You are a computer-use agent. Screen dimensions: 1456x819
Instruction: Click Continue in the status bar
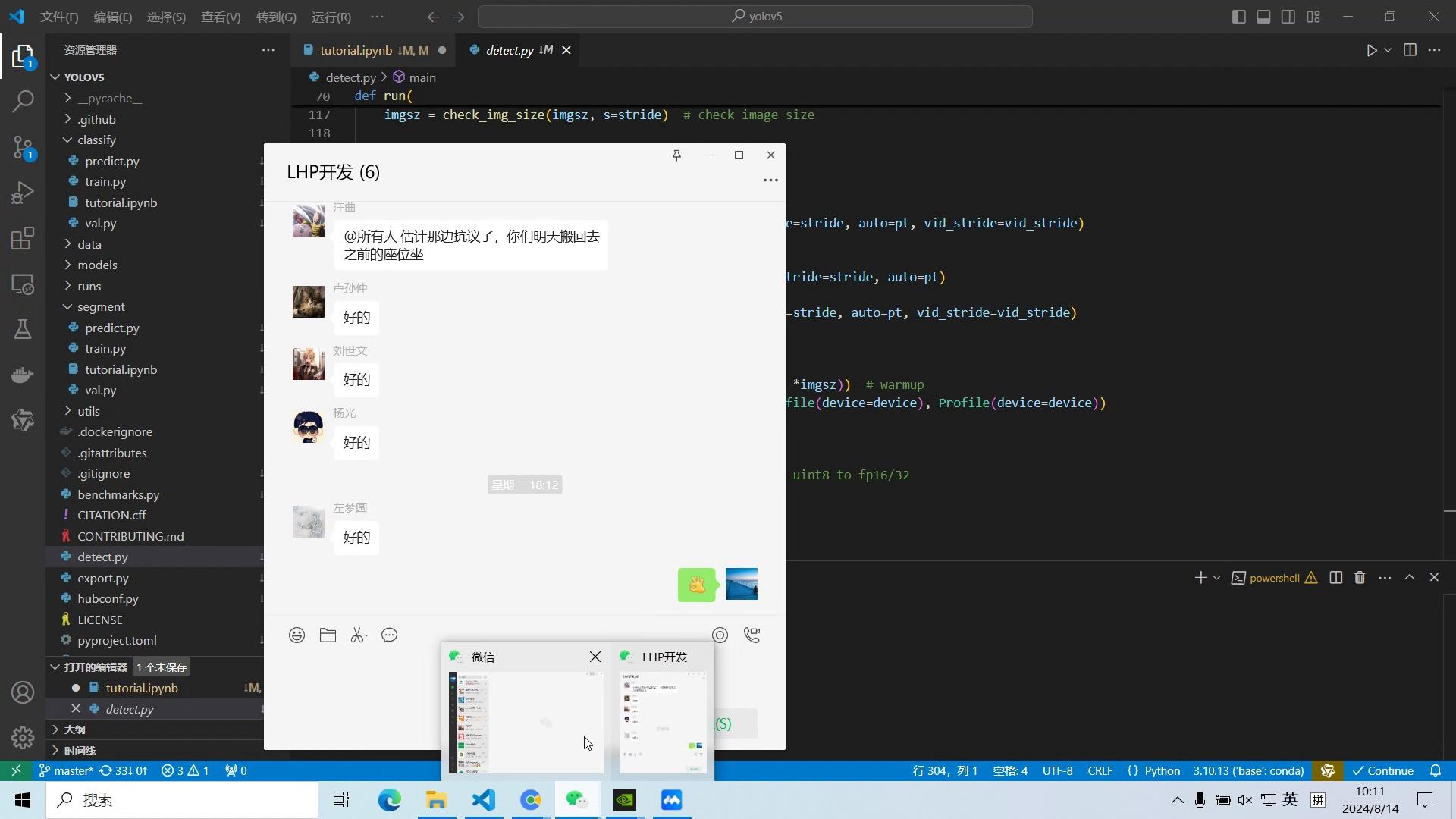click(x=1383, y=770)
